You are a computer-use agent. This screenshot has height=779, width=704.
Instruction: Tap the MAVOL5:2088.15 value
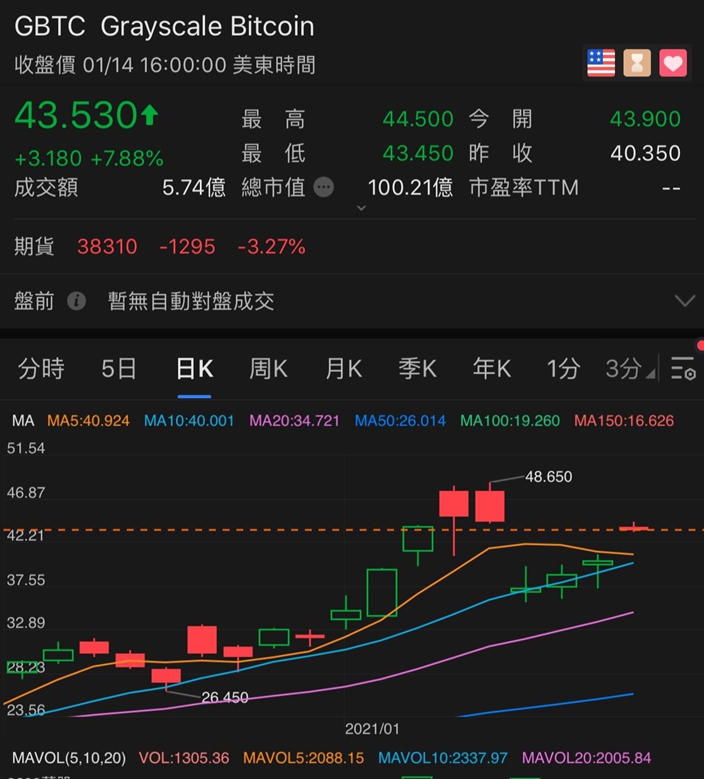coord(304,758)
